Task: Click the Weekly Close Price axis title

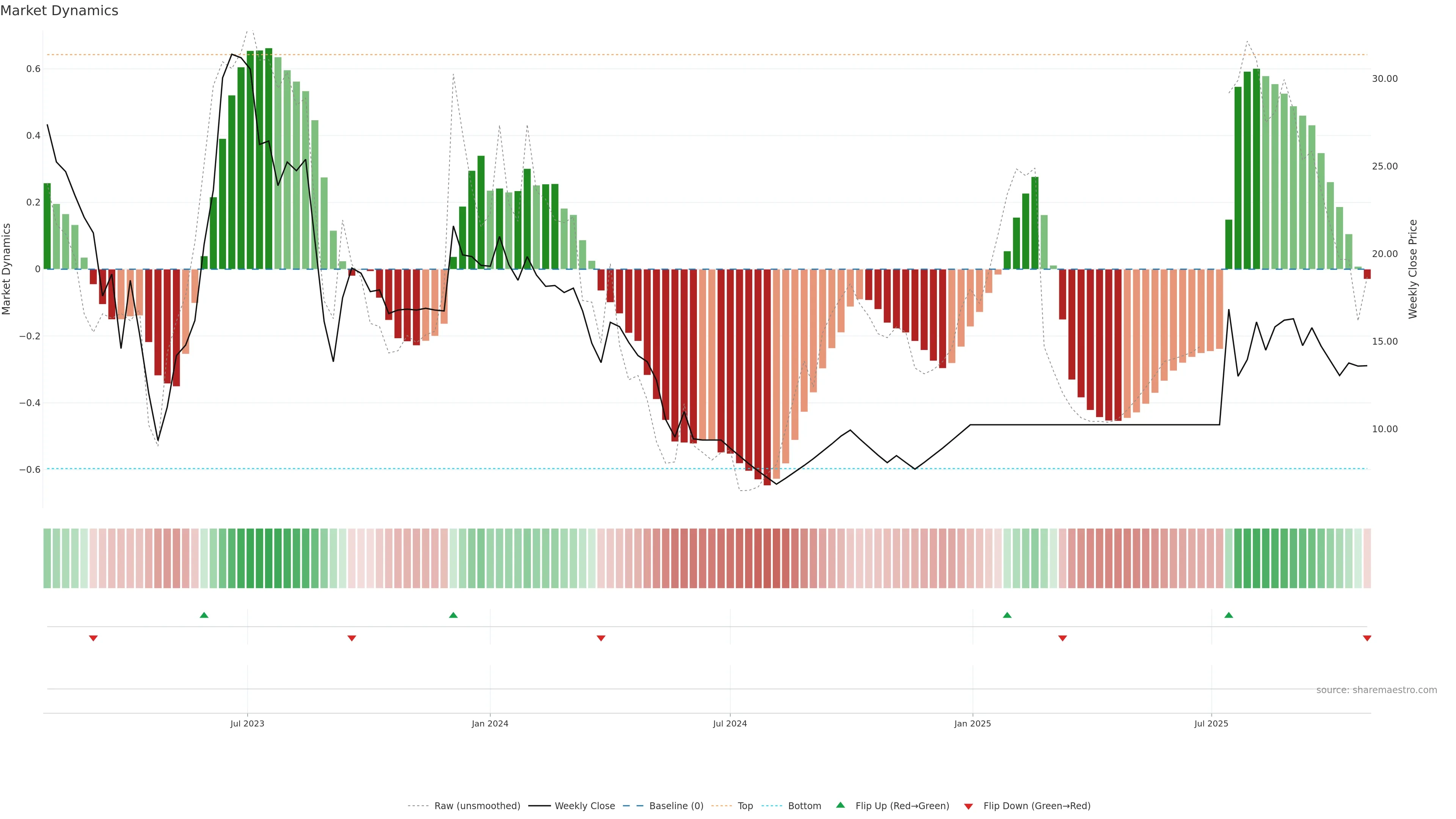Action: (1413, 269)
